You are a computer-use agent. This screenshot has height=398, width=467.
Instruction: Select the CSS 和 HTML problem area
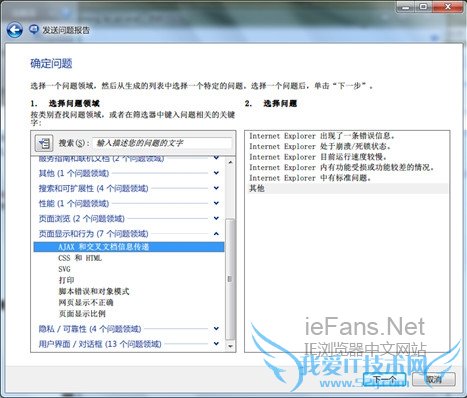tap(80, 258)
